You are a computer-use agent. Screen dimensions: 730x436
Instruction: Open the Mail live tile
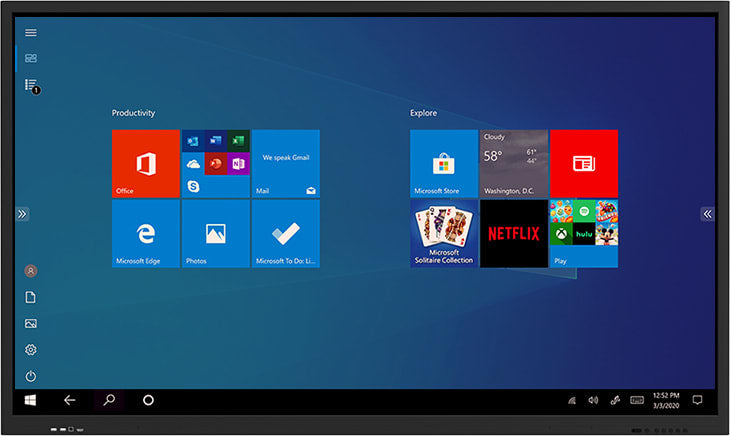[x=286, y=163]
